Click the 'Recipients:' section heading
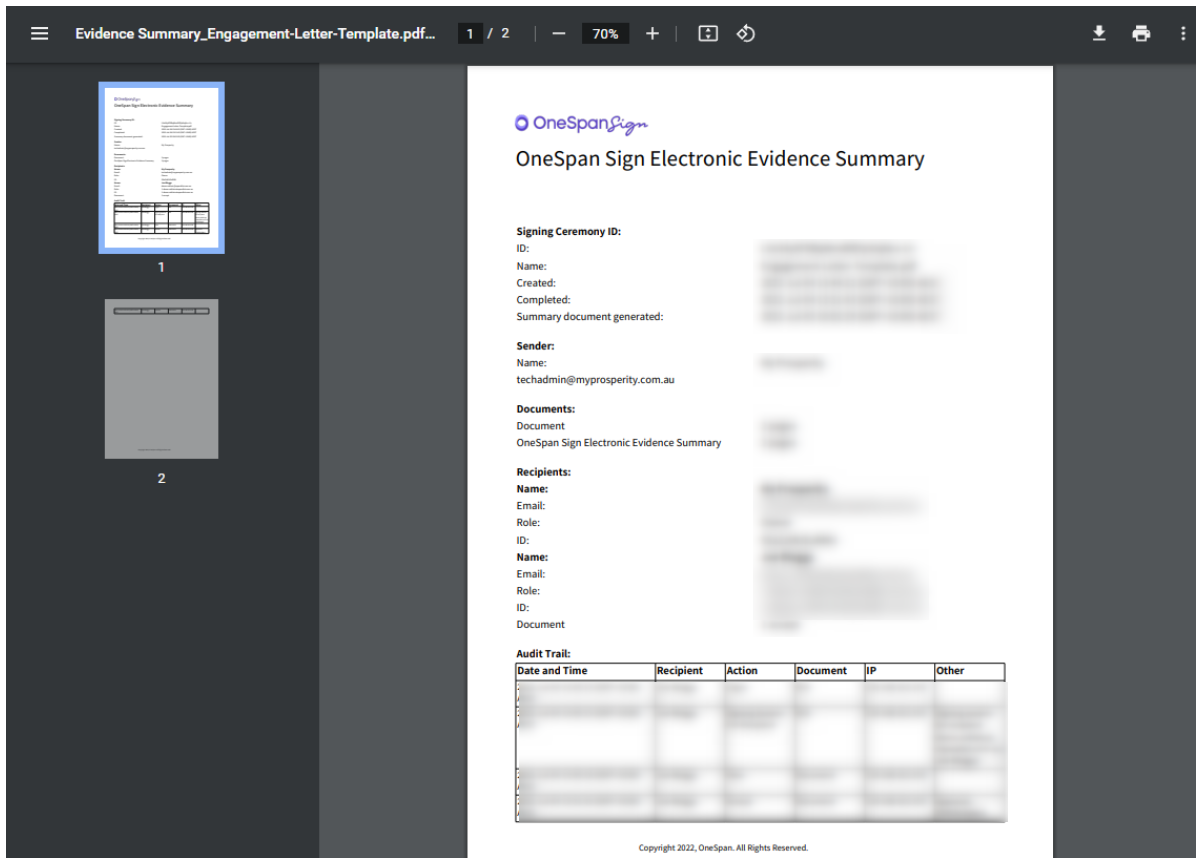The image size is (1204, 864). pos(544,472)
